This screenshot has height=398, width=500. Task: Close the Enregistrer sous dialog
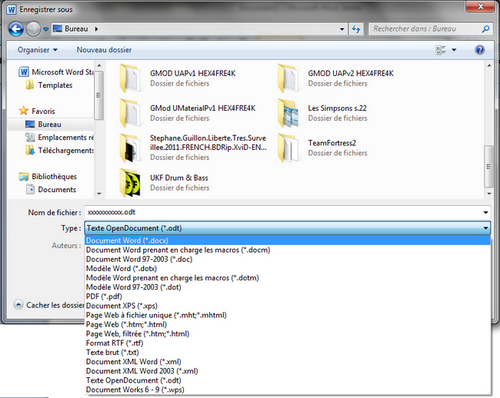[480, 7]
